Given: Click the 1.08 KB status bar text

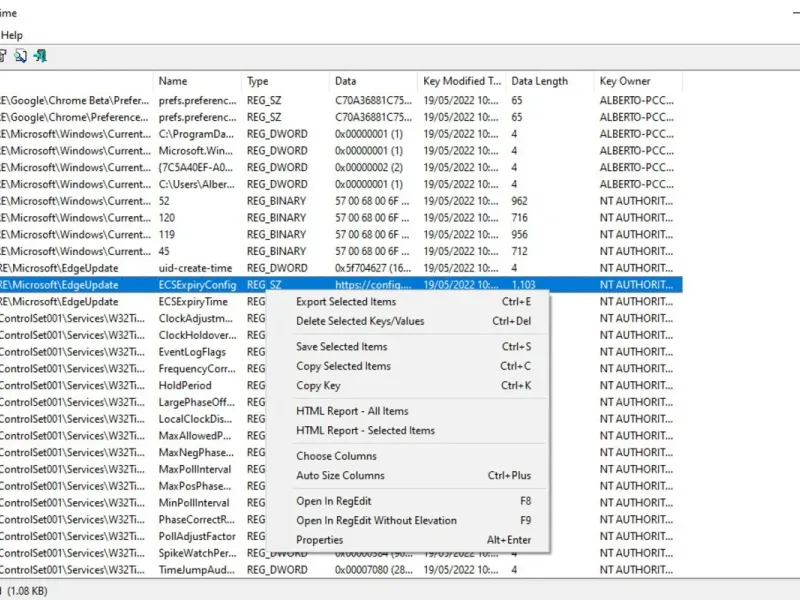Looking at the screenshot, I should coord(28,591).
